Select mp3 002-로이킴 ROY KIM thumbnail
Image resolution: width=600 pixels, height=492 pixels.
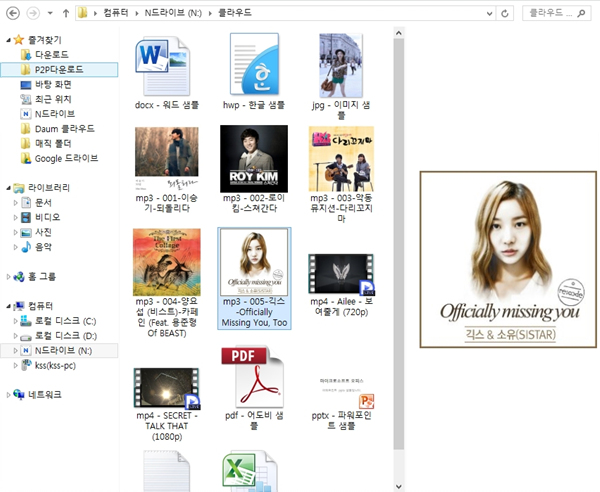[x=254, y=159]
